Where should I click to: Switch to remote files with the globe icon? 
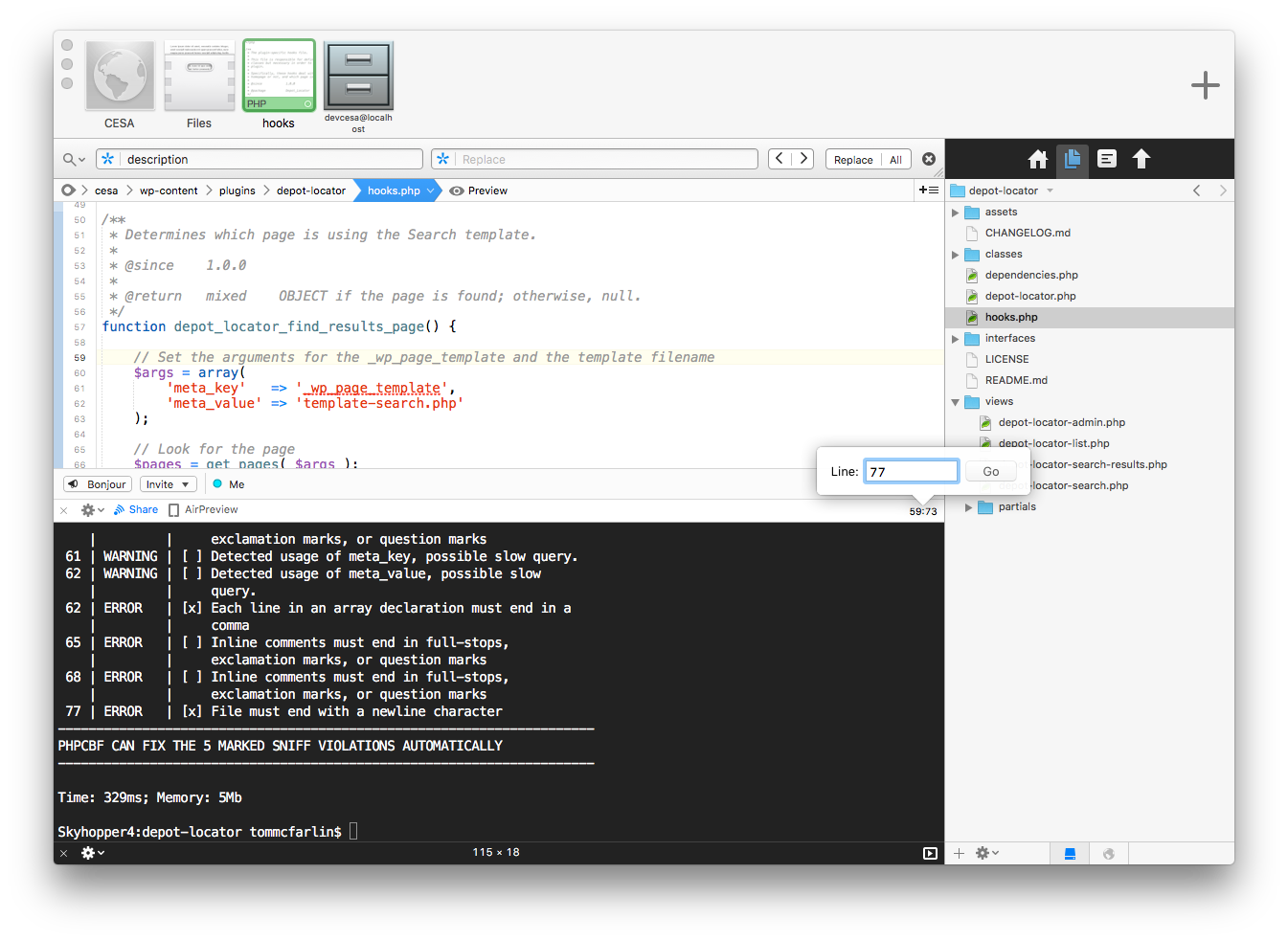point(1108,853)
